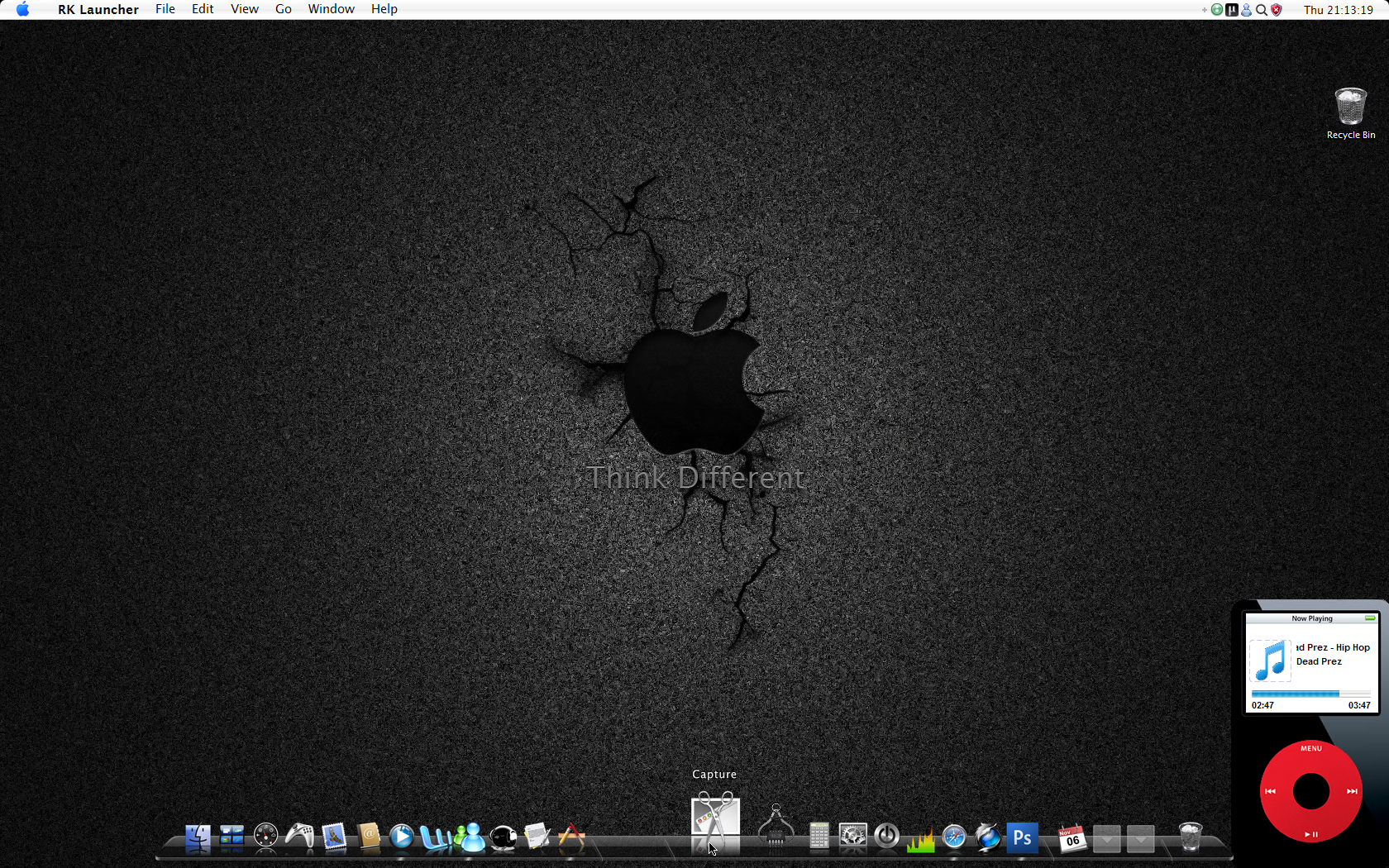The height and width of the screenshot is (868, 1389).
Task: Skip to next track on iPod wheel
Action: click(1352, 791)
